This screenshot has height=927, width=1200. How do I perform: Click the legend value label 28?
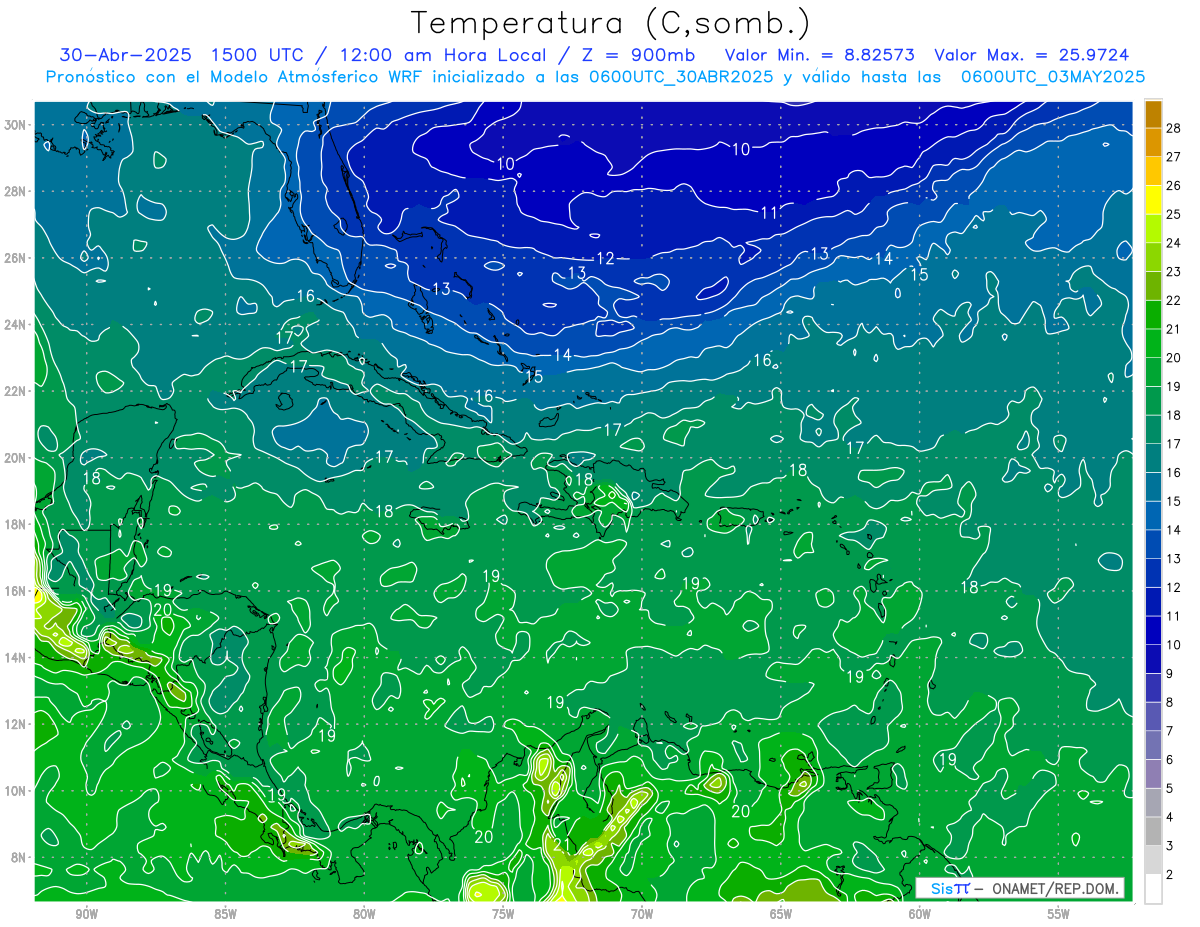click(x=1175, y=126)
